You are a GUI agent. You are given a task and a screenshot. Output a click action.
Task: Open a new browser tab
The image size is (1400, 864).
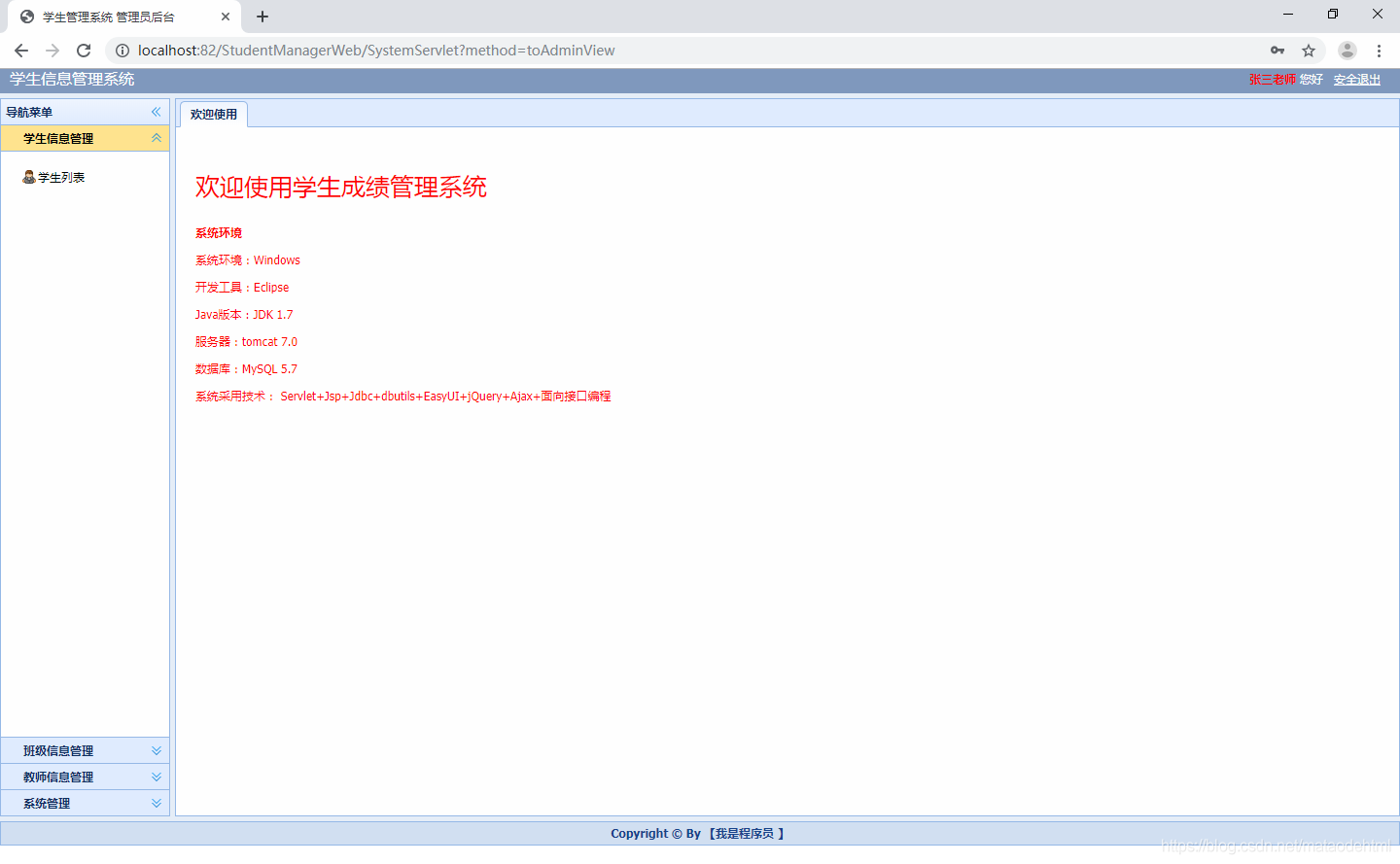[262, 17]
